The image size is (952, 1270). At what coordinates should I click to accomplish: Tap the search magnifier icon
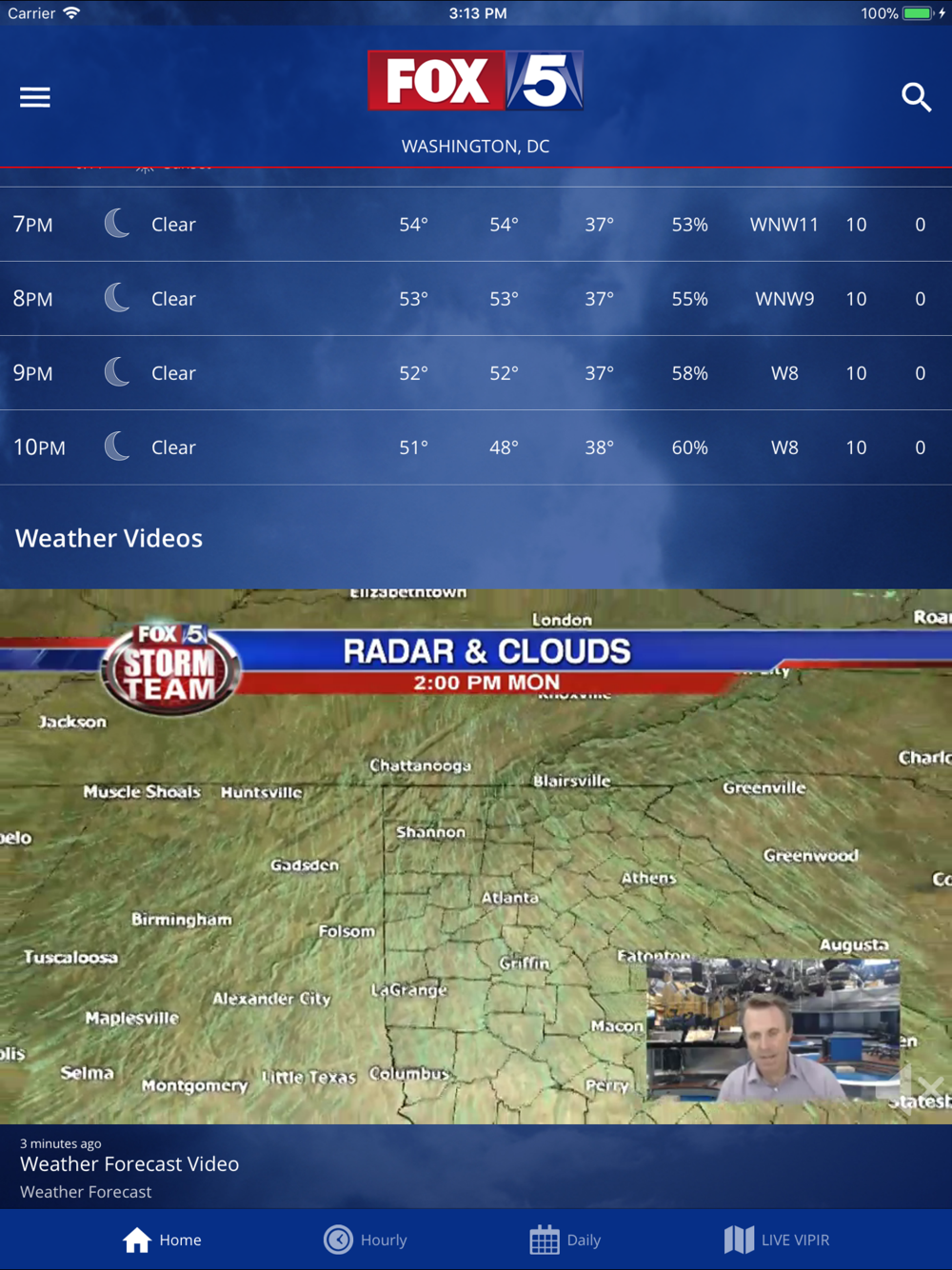click(916, 97)
